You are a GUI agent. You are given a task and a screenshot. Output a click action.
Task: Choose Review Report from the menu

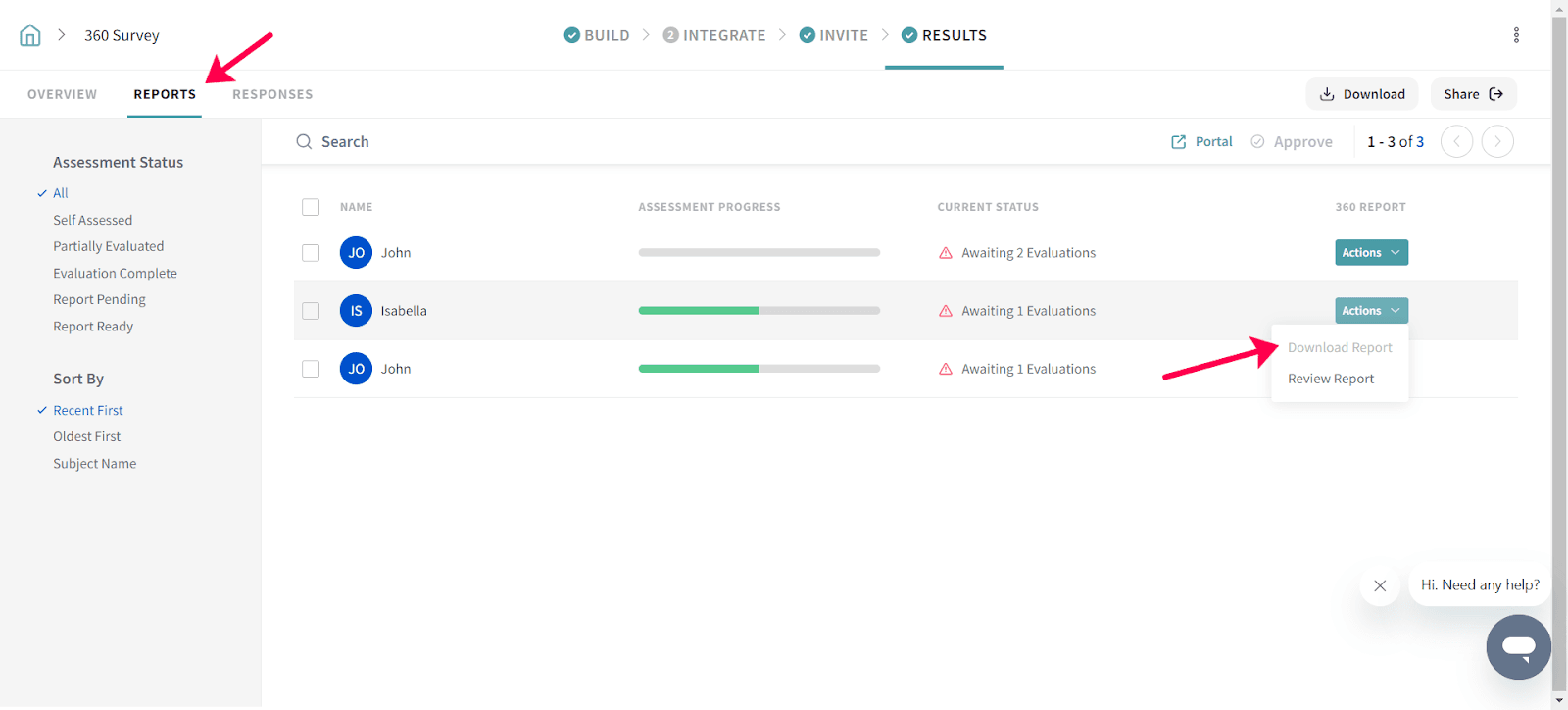[1330, 379]
